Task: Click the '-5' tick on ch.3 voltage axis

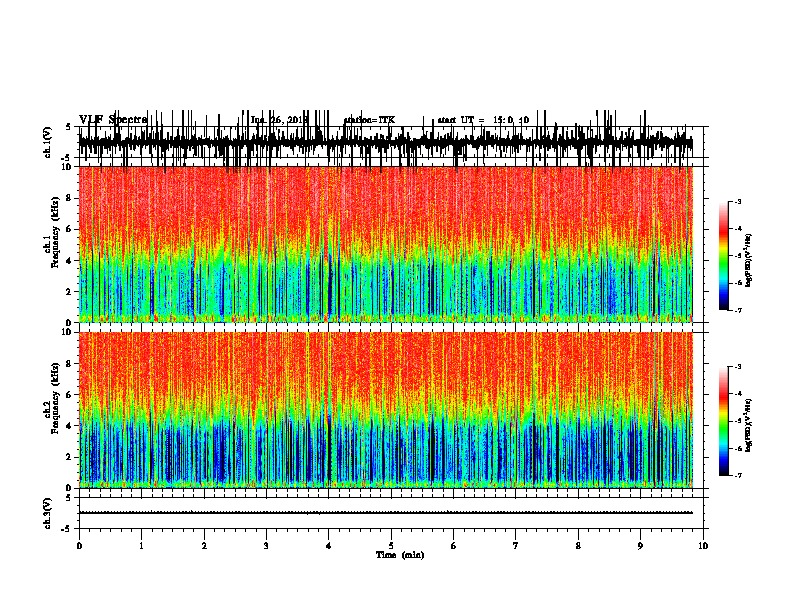Action: click(x=67, y=529)
